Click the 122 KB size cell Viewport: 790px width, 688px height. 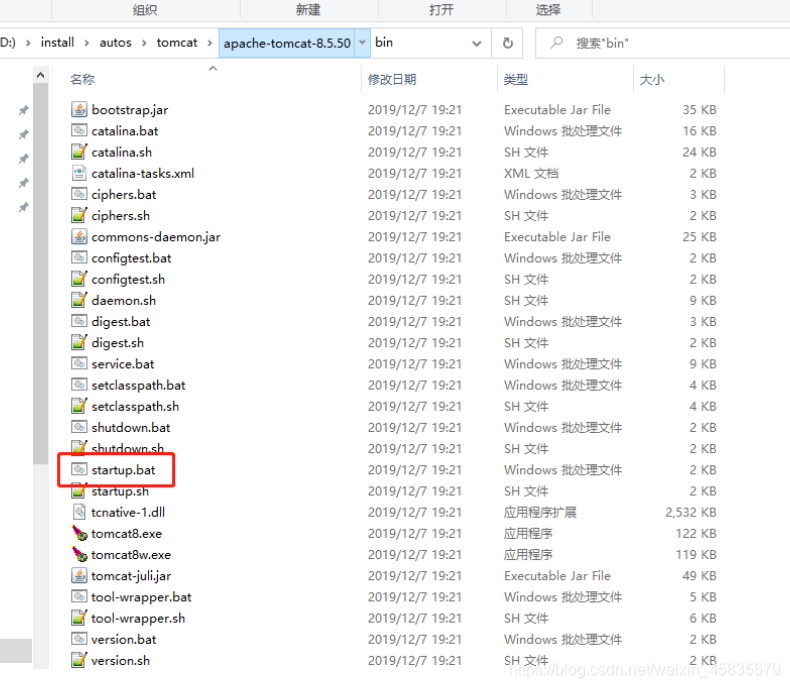pyautogui.click(x=696, y=533)
